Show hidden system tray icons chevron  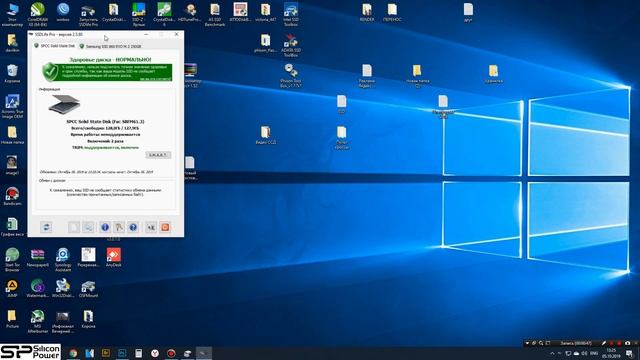pos(553,353)
